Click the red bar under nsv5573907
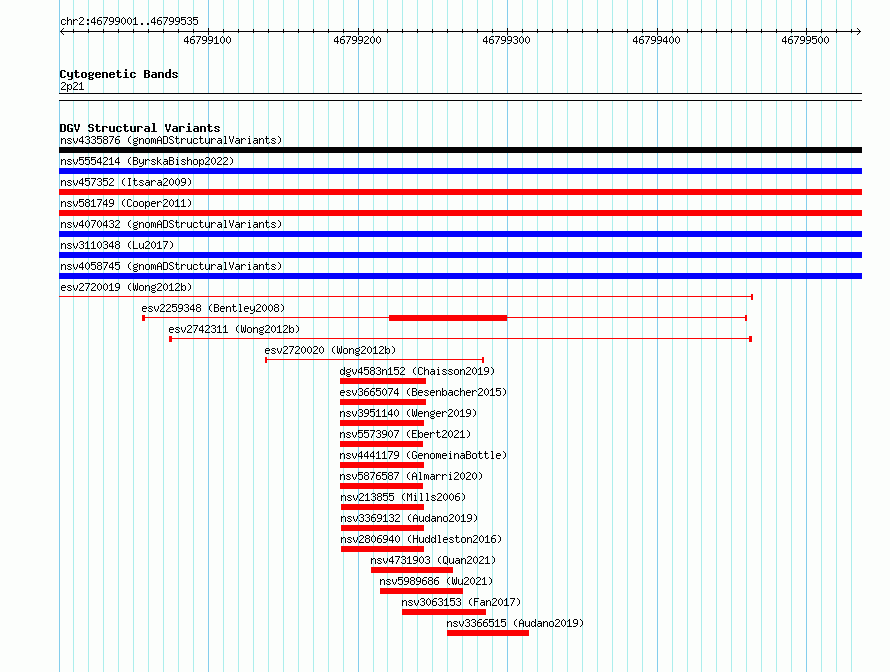890x672 pixels. pyautogui.click(x=382, y=444)
